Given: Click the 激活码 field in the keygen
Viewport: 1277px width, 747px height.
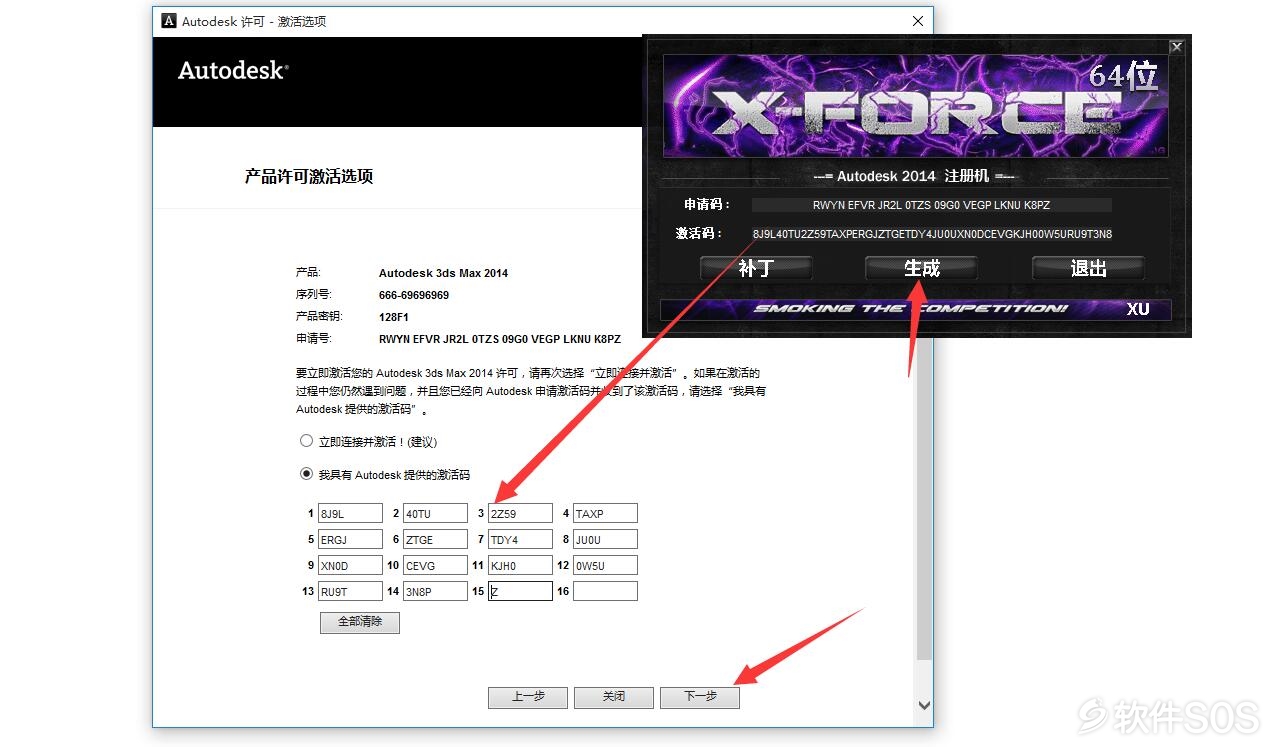Looking at the screenshot, I should coord(932,234).
